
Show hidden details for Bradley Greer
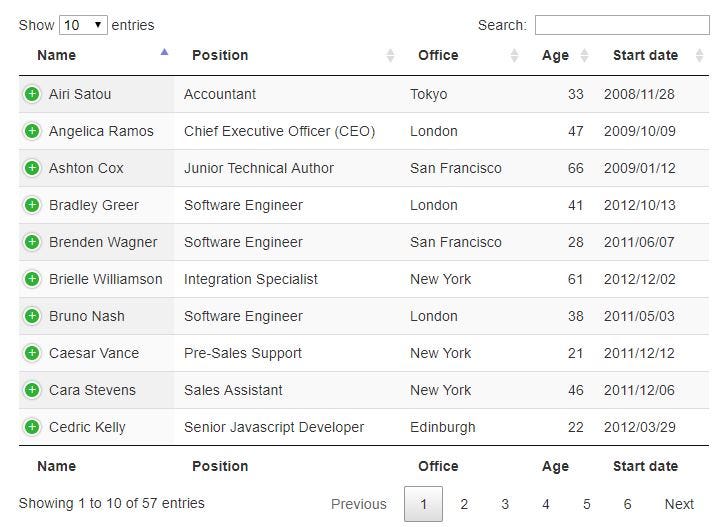click(32, 205)
